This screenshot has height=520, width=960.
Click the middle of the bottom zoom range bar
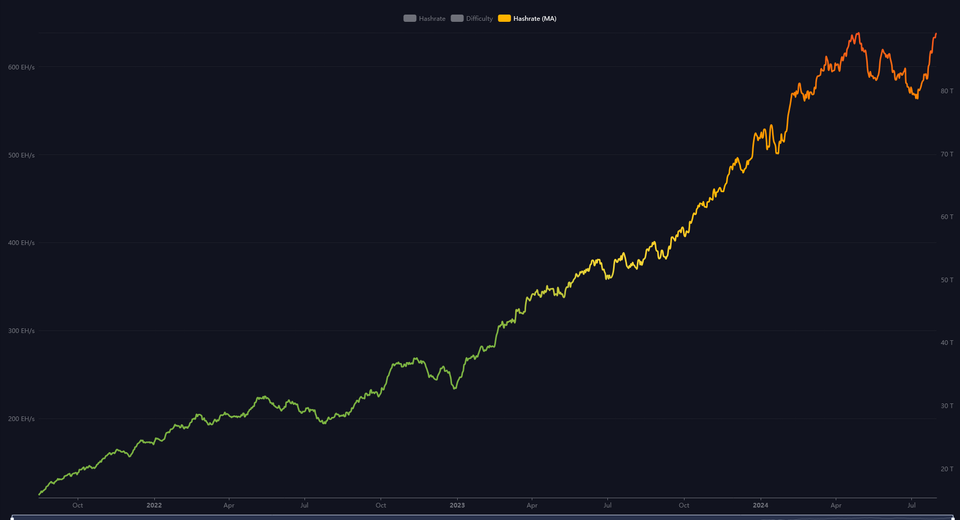pos(480,516)
